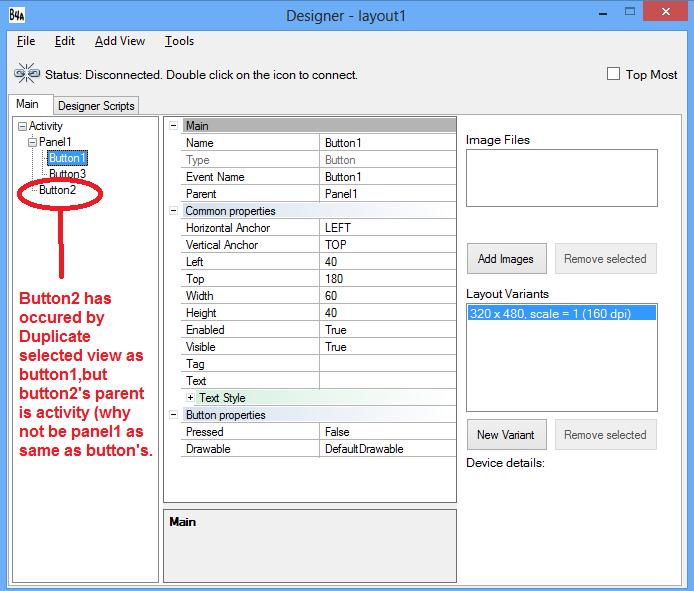Image resolution: width=694 pixels, height=591 pixels.
Task: Click the New Variant button
Action: 506,435
